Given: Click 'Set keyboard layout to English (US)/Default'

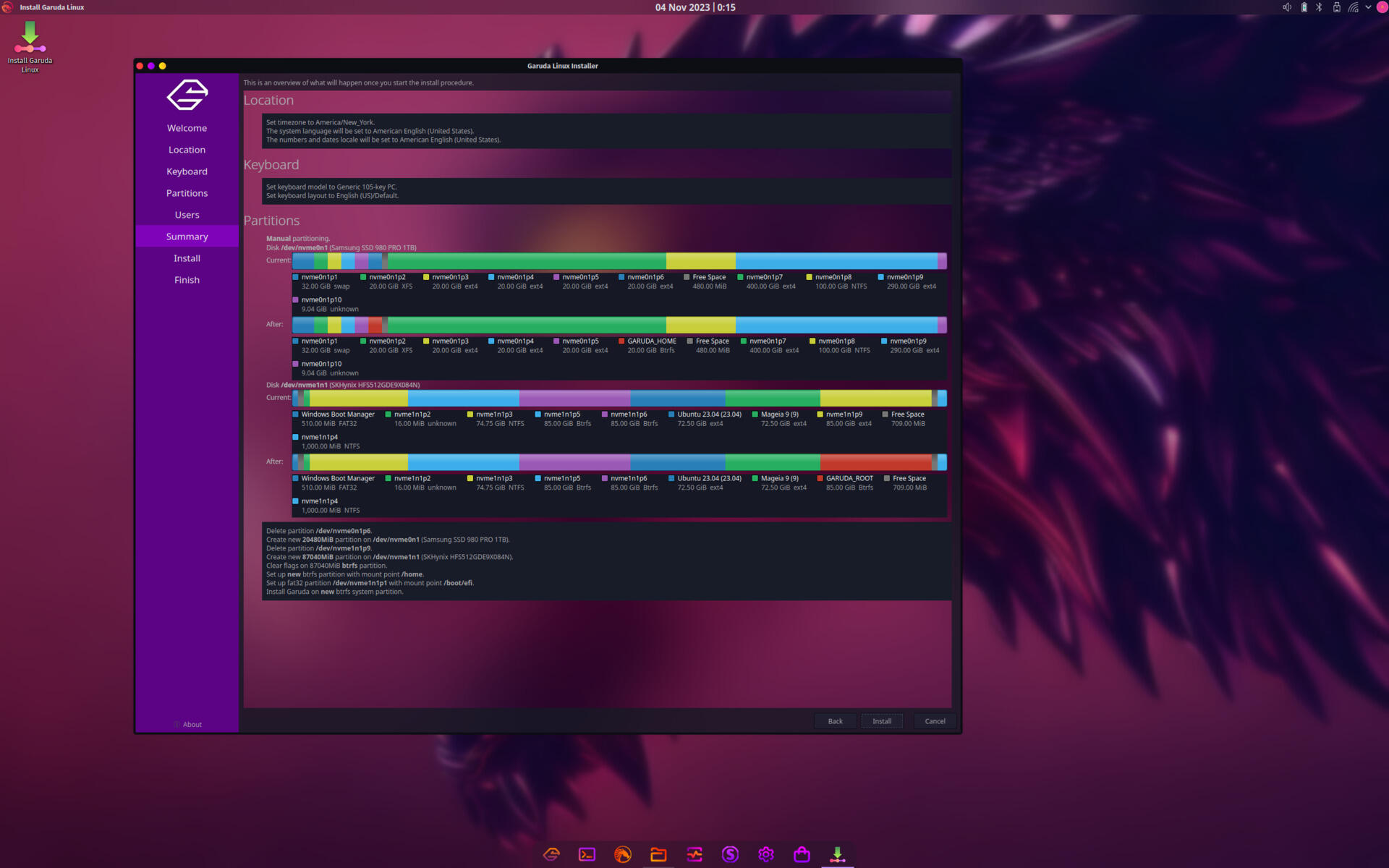Looking at the screenshot, I should (332, 195).
